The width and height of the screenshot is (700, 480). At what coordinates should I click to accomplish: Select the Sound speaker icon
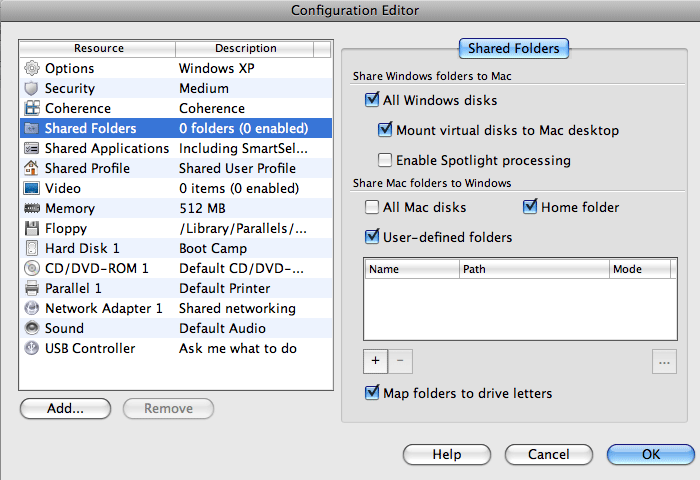(x=31, y=329)
